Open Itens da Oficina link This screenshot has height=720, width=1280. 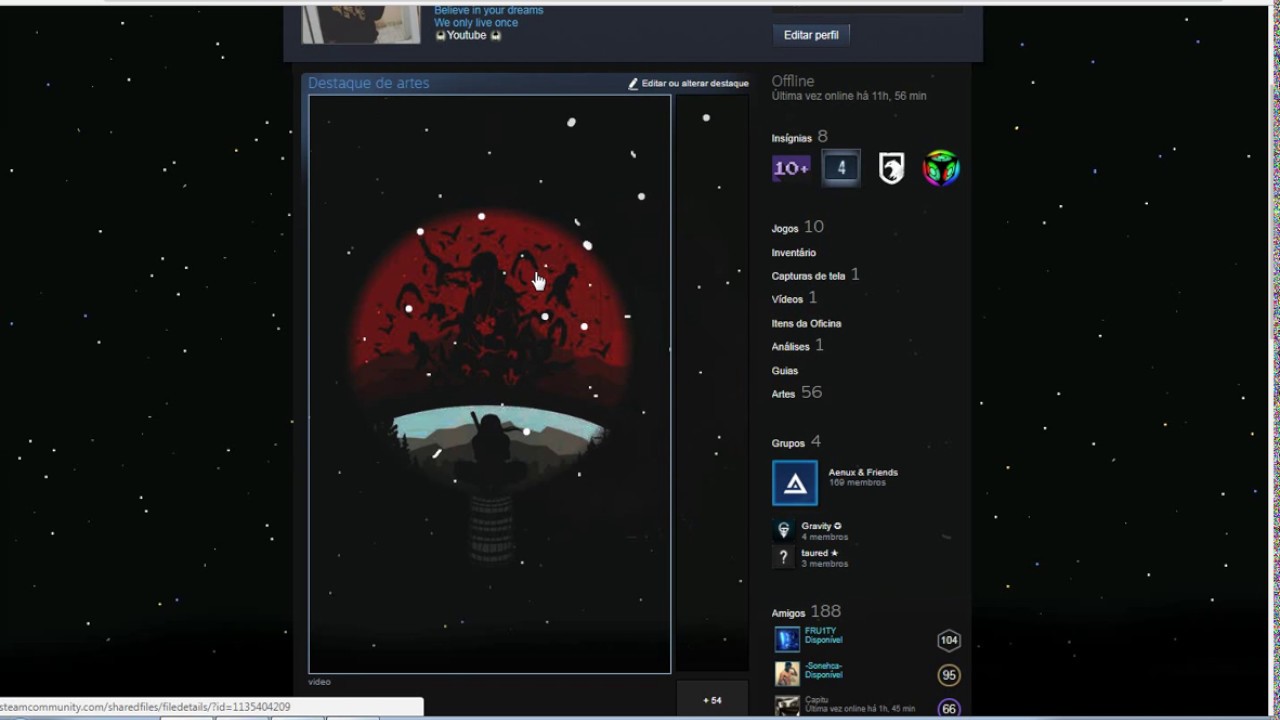coord(806,324)
